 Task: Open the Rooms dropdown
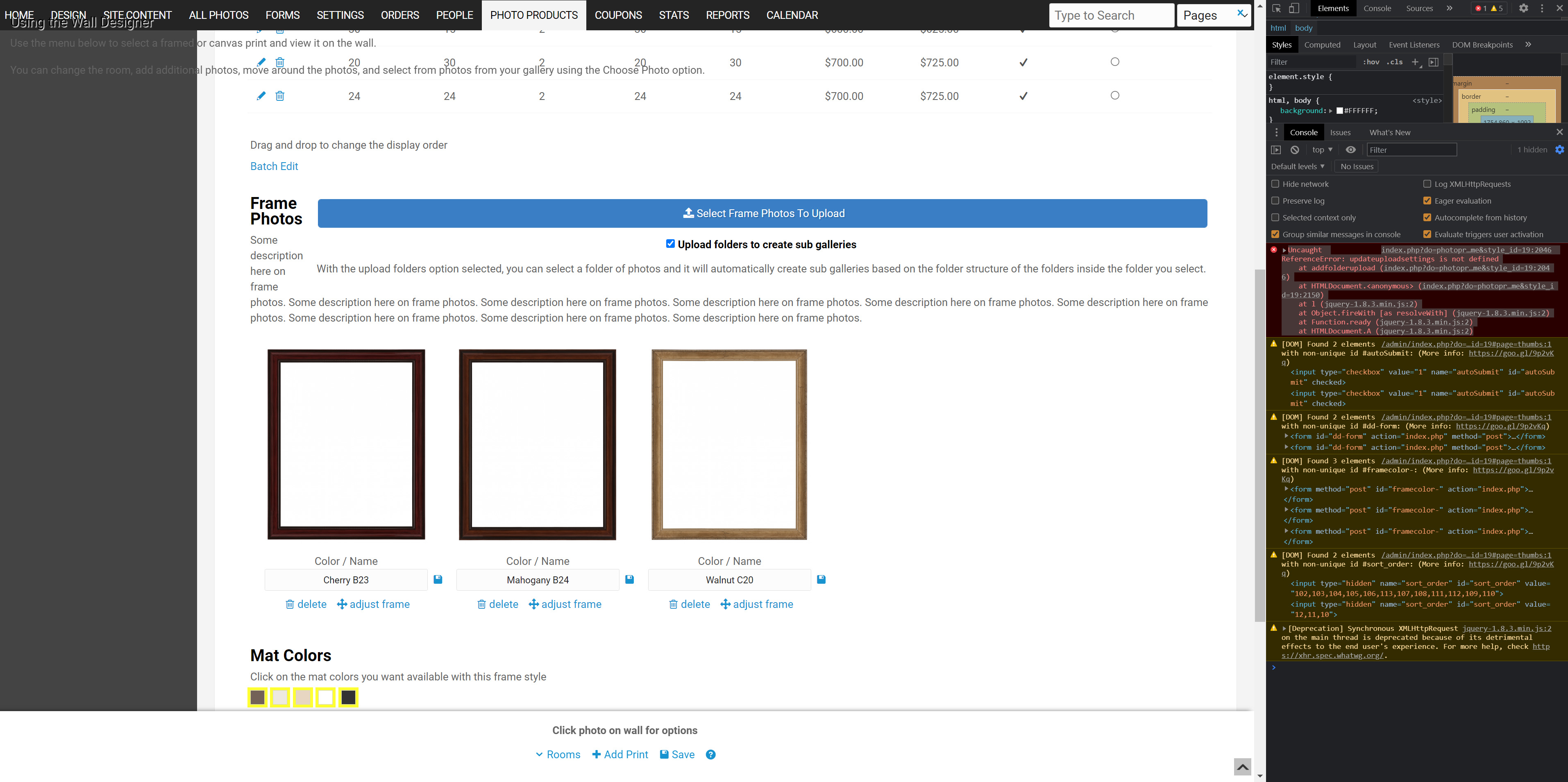(558, 755)
